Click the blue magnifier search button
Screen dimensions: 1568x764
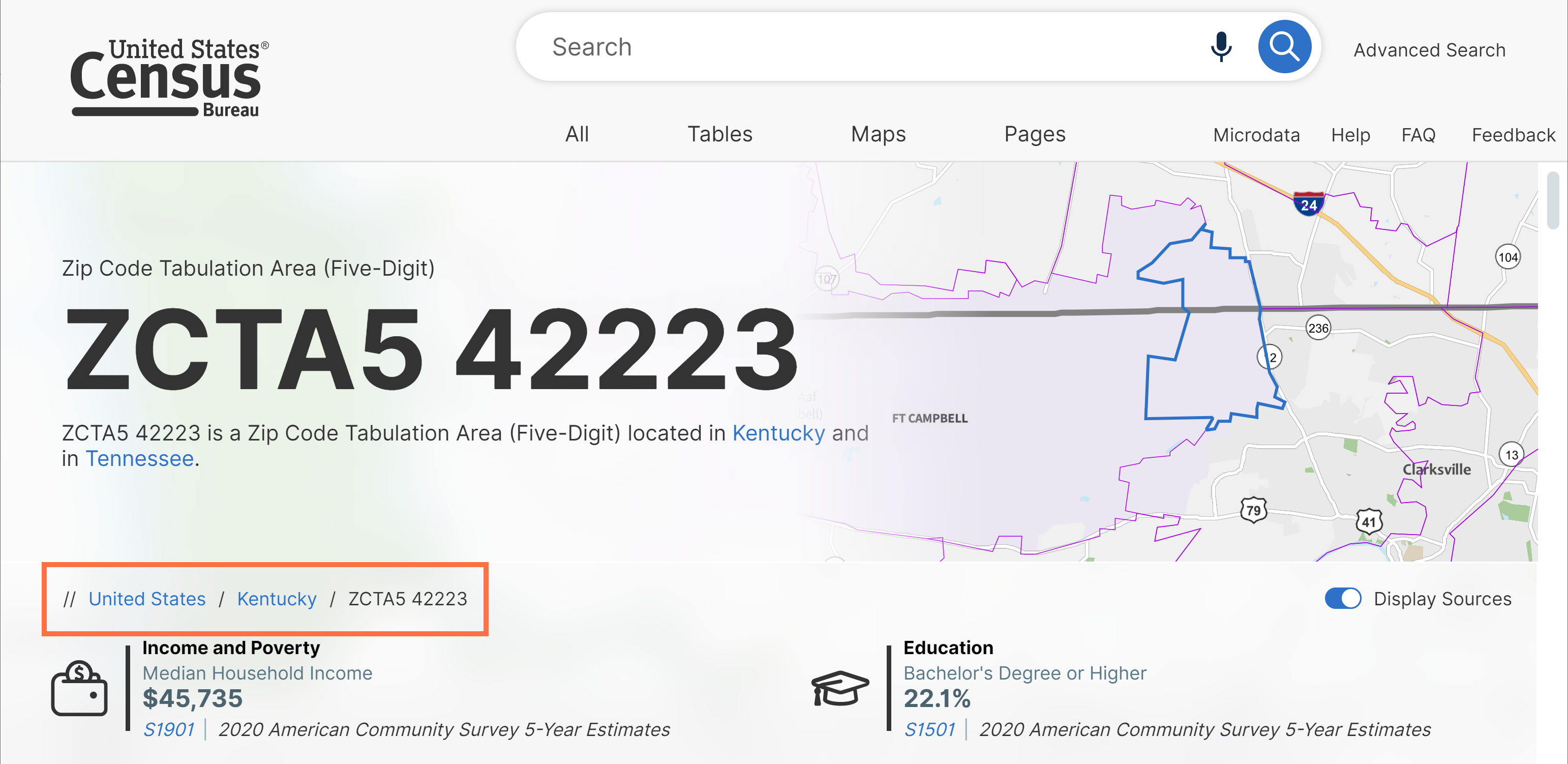1284,47
